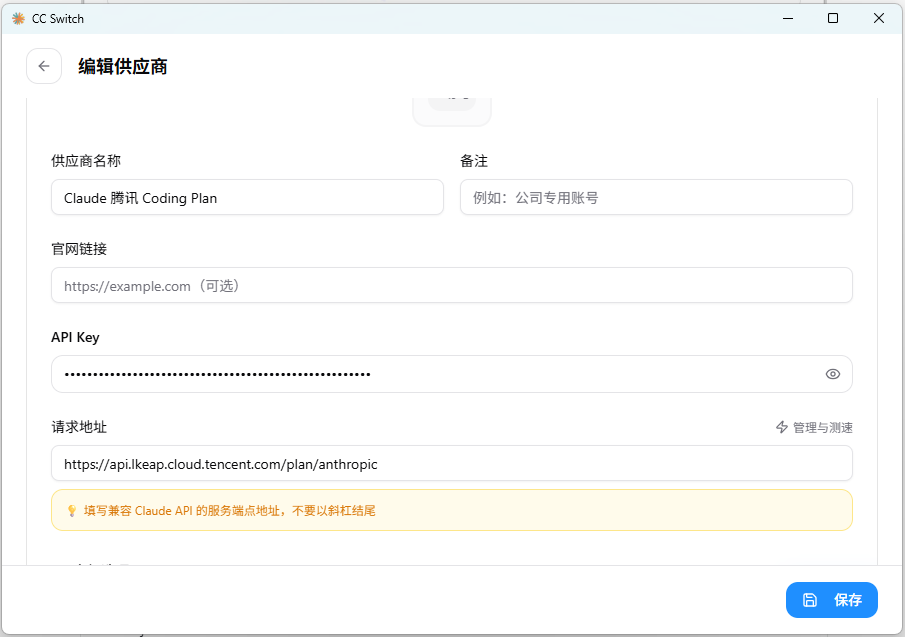This screenshot has width=905, height=637.
Task: Click inside the masked API Key field
Action: (x=430, y=374)
